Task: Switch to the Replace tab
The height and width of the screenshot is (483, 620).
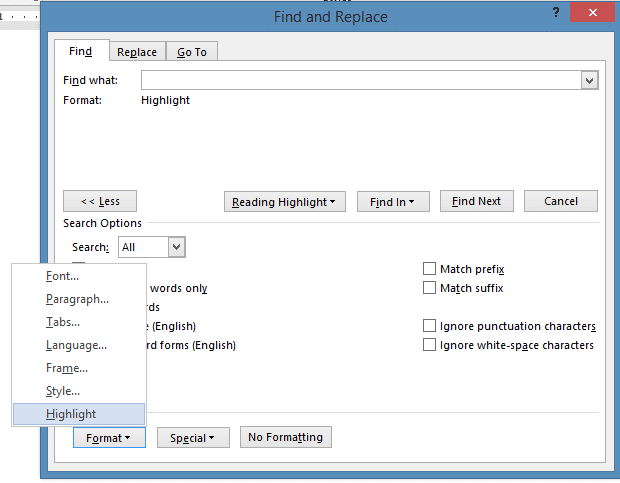Action: 137,52
